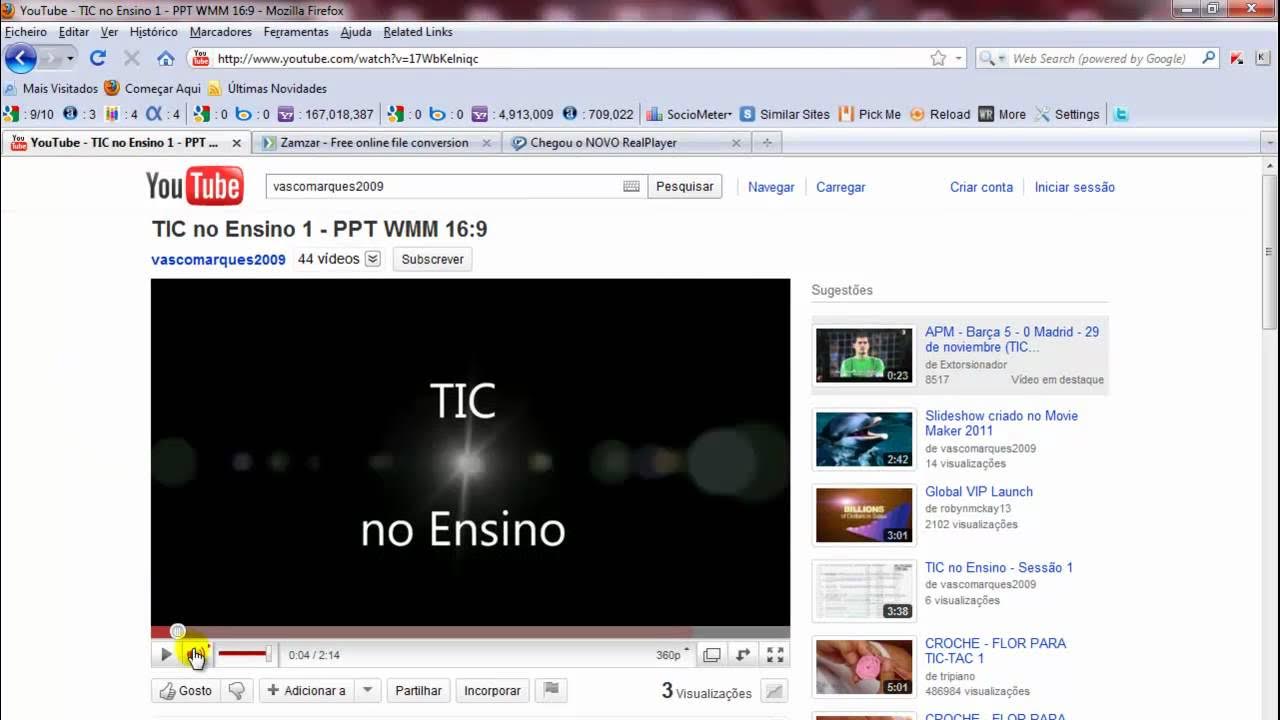Click the More toolbar button
The height and width of the screenshot is (720, 1280).
pyautogui.click(x=1002, y=114)
